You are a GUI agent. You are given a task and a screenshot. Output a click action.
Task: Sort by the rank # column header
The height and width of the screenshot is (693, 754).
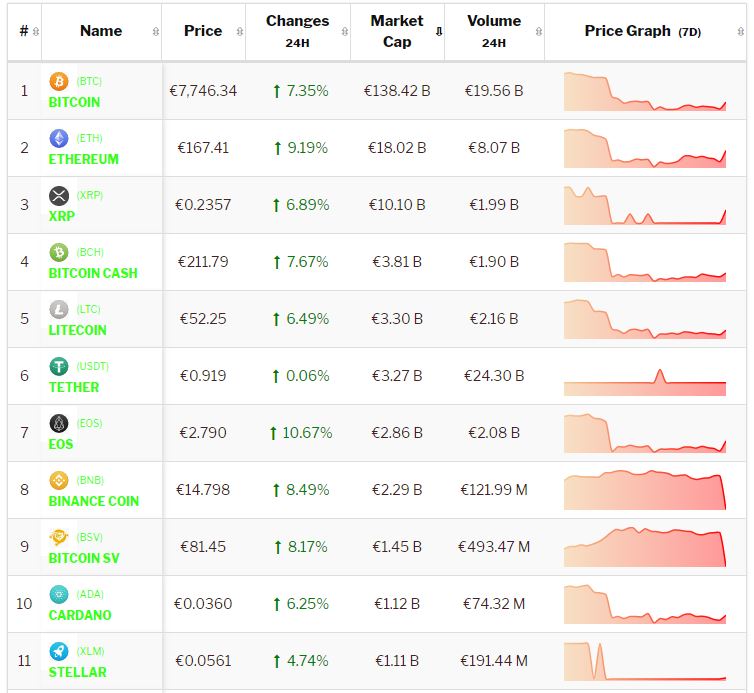tap(24, 31)
